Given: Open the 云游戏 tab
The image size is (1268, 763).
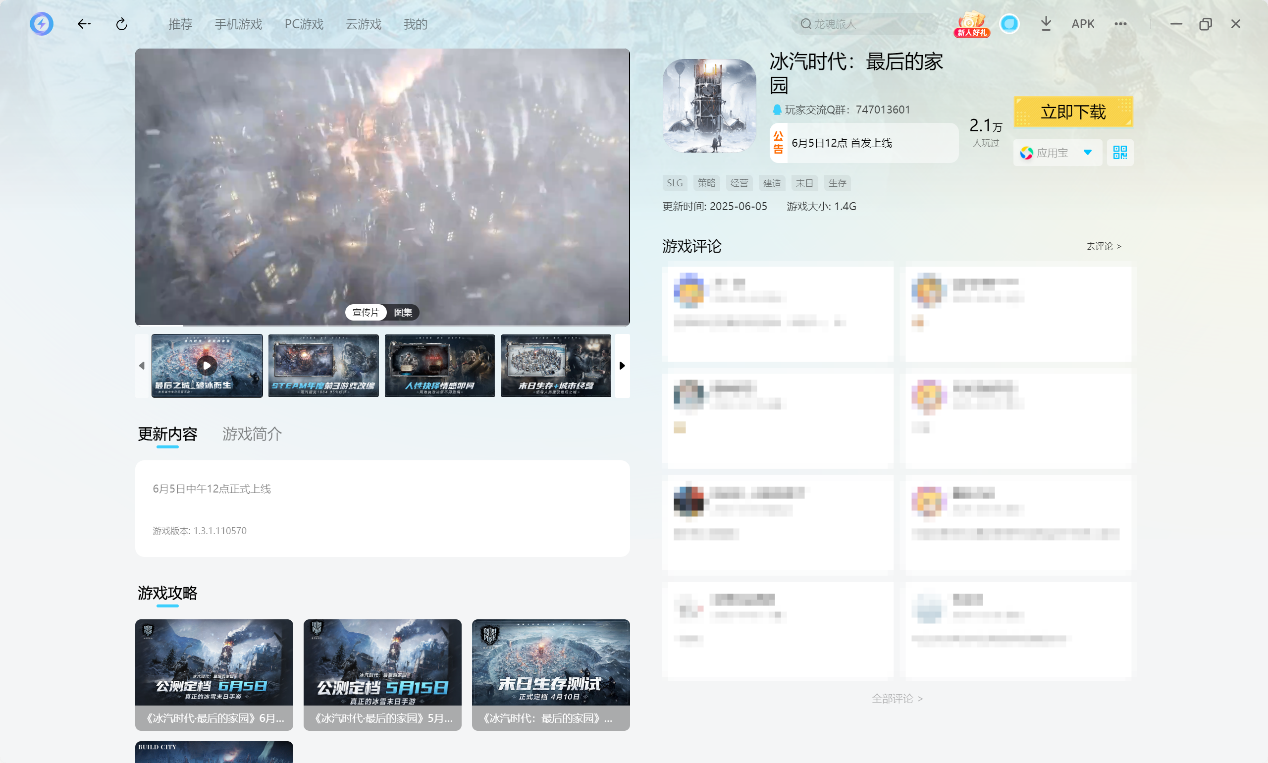Looking at the screenshot, I should [x=364, y=24].
